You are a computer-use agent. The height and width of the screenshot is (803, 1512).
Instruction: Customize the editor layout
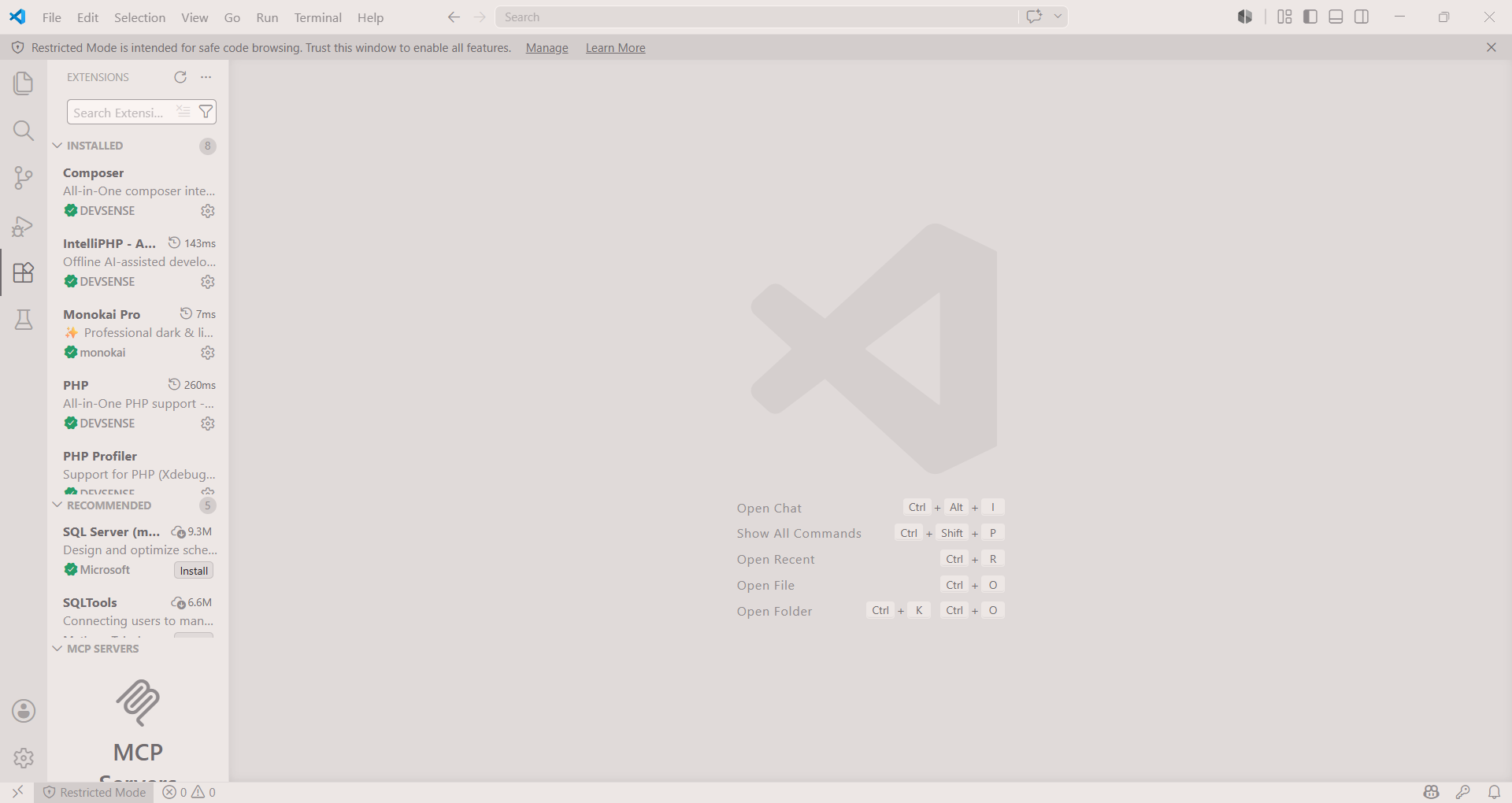click(x=1284, y=17)
